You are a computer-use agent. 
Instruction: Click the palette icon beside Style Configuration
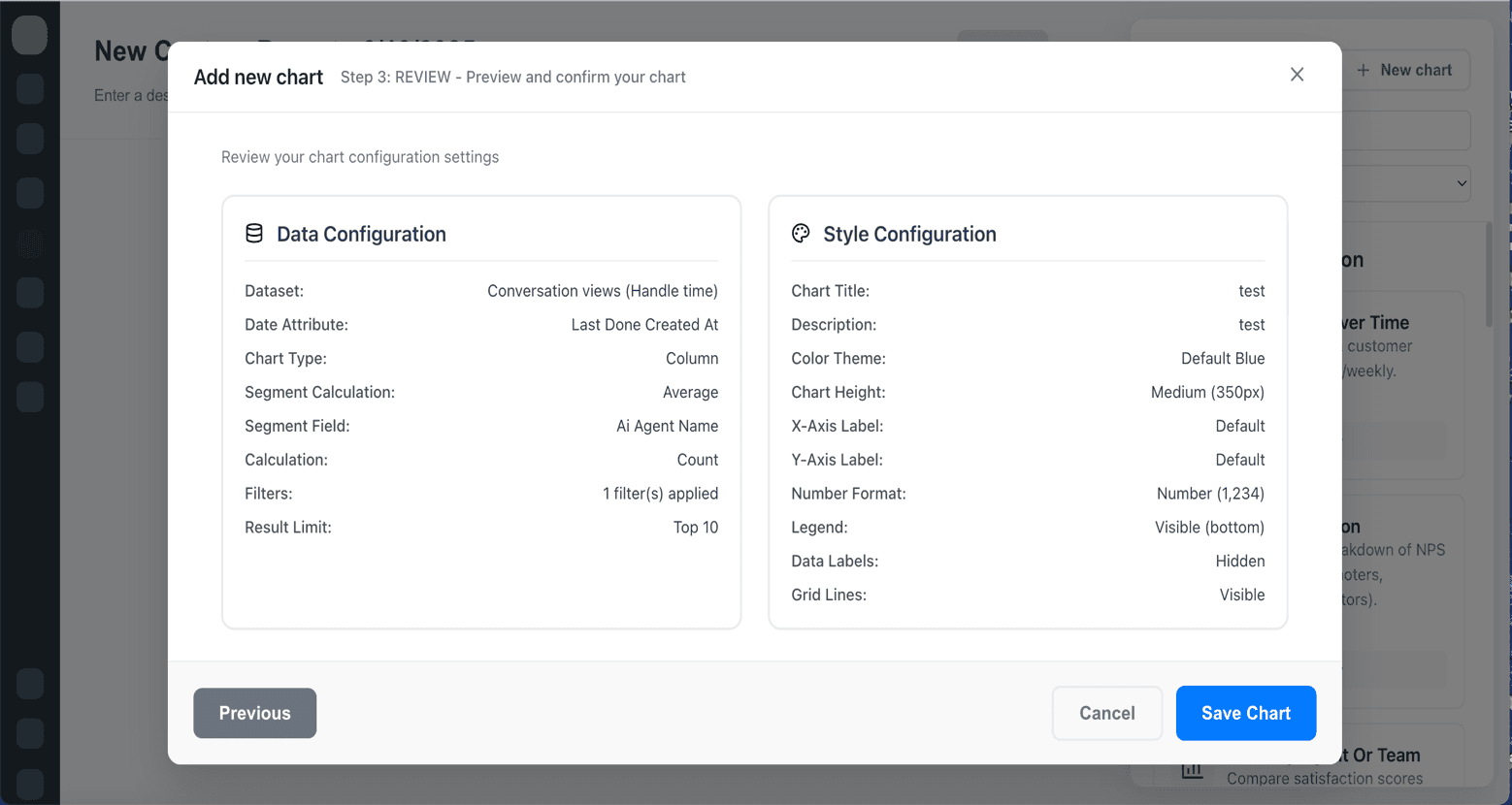(801, 233)
